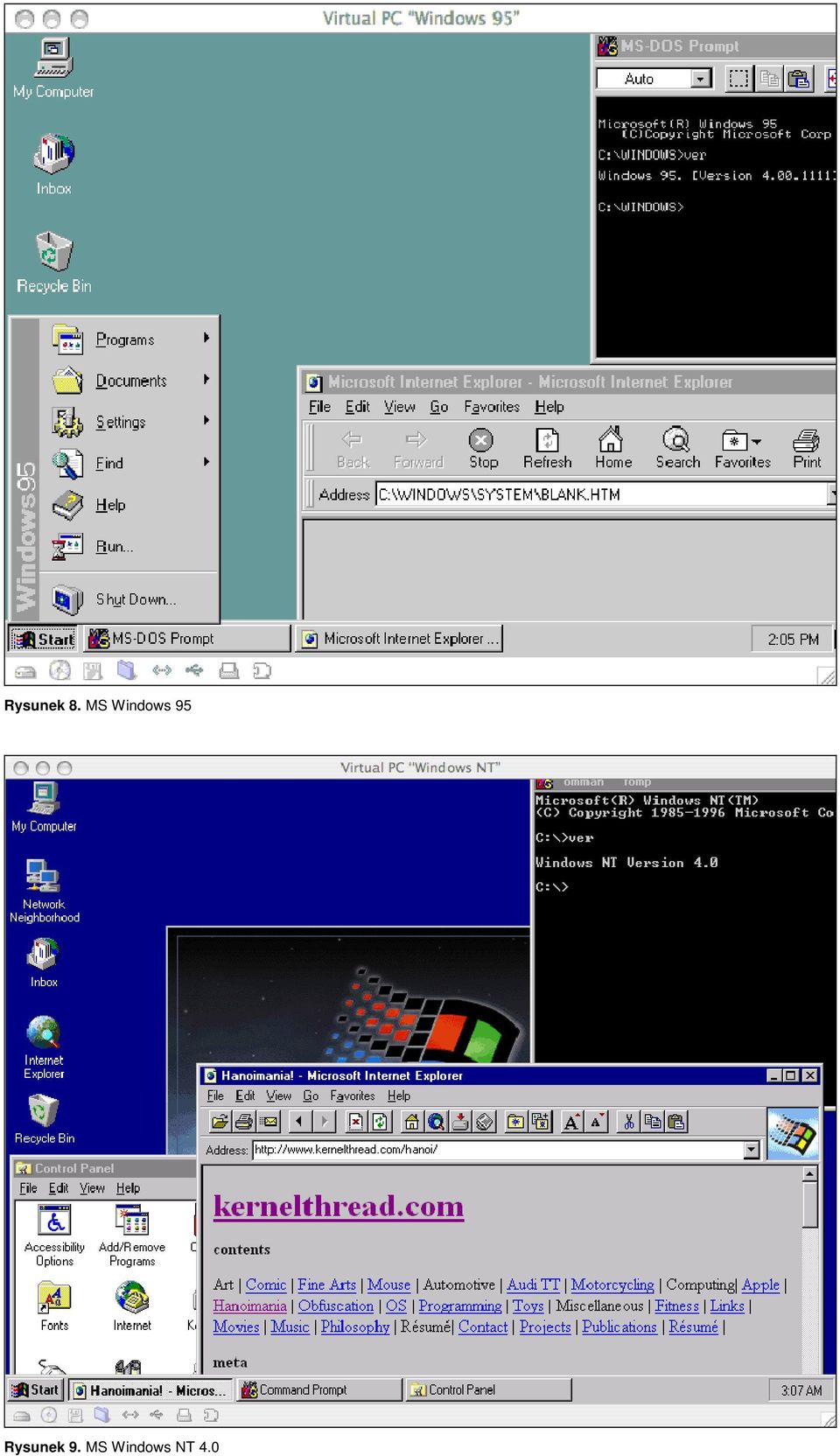Open Programs in the Windows 95 Start menu

pos(129,339)
